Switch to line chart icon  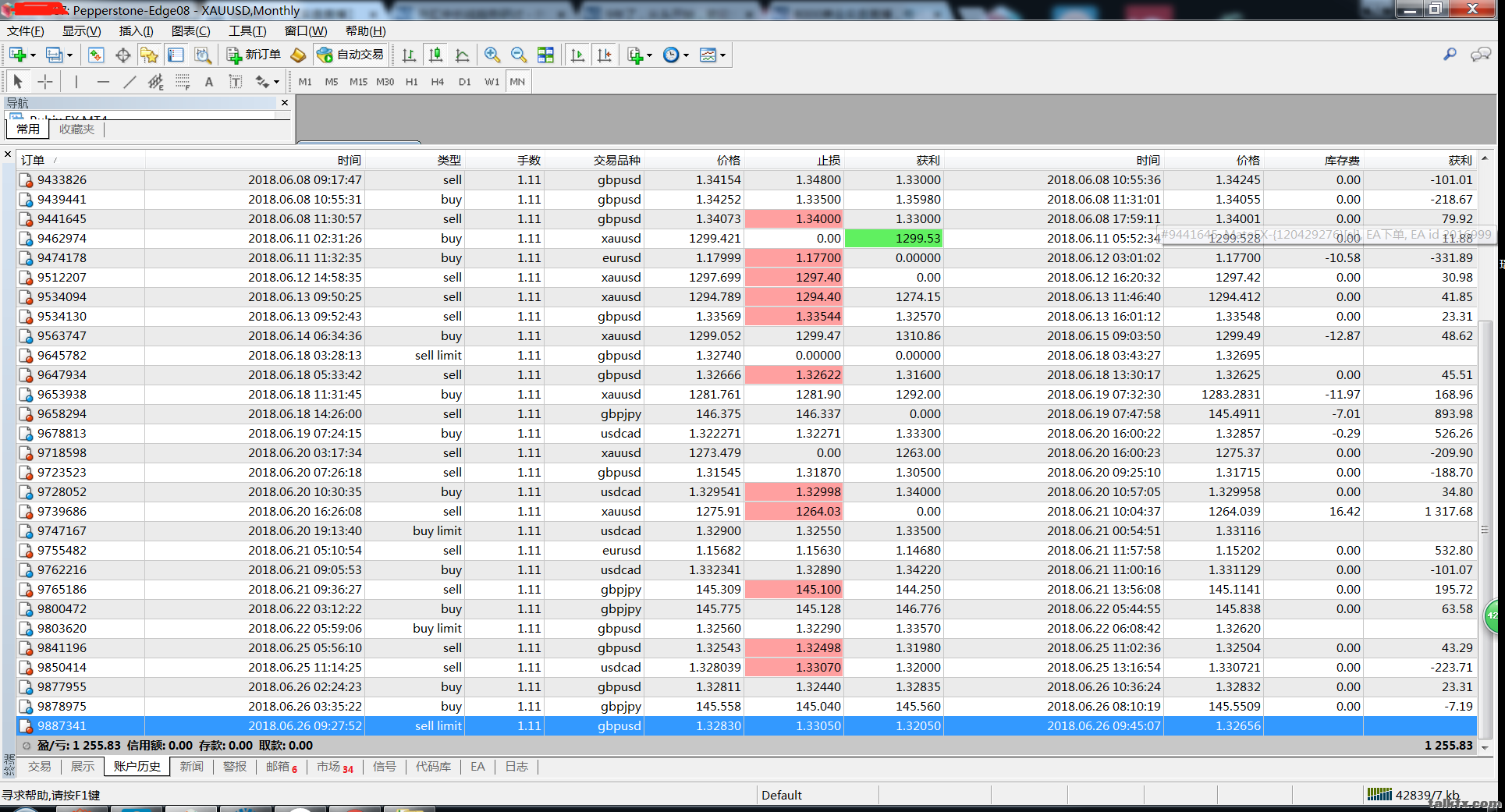click(462, 55)
